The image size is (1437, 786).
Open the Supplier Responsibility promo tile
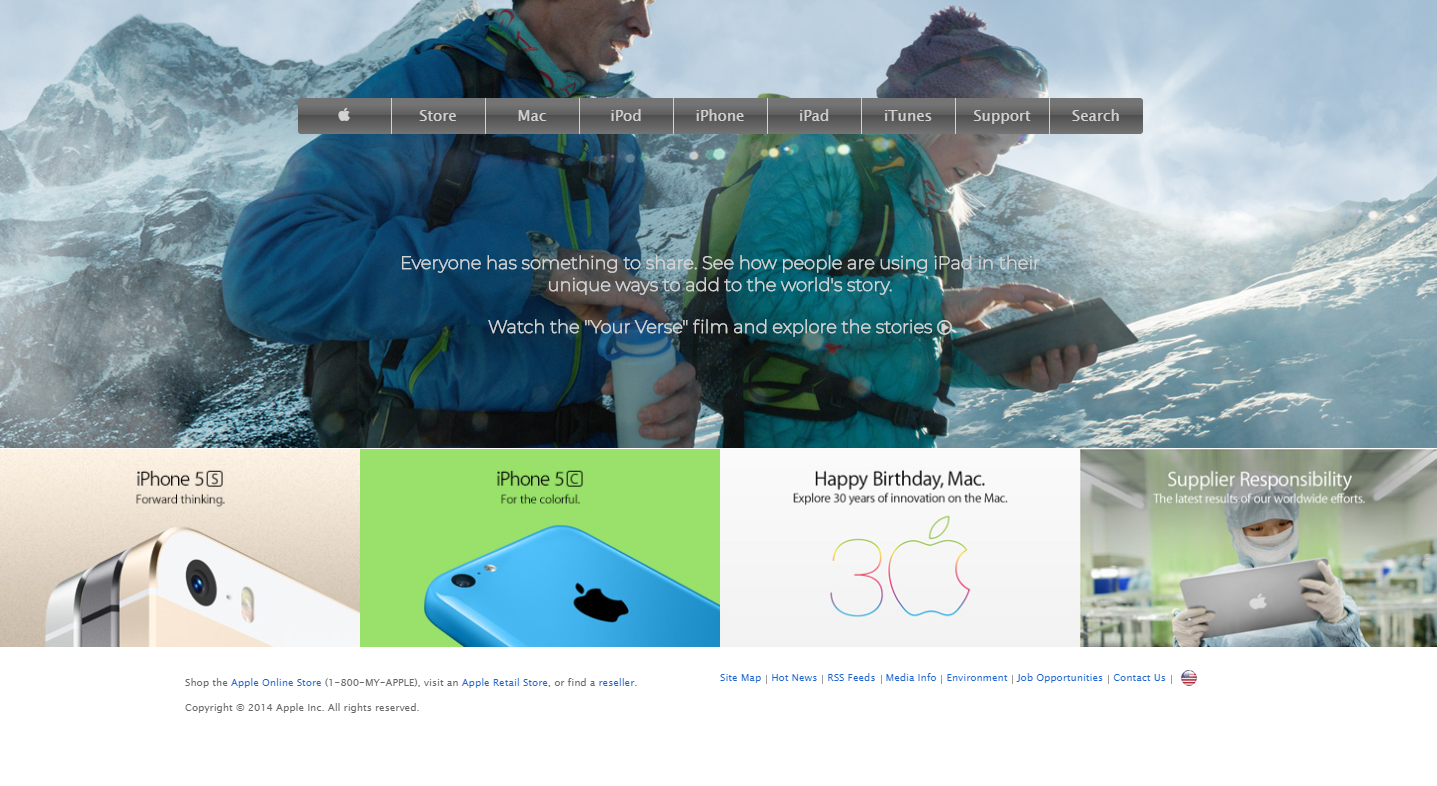coord(1258,548)
